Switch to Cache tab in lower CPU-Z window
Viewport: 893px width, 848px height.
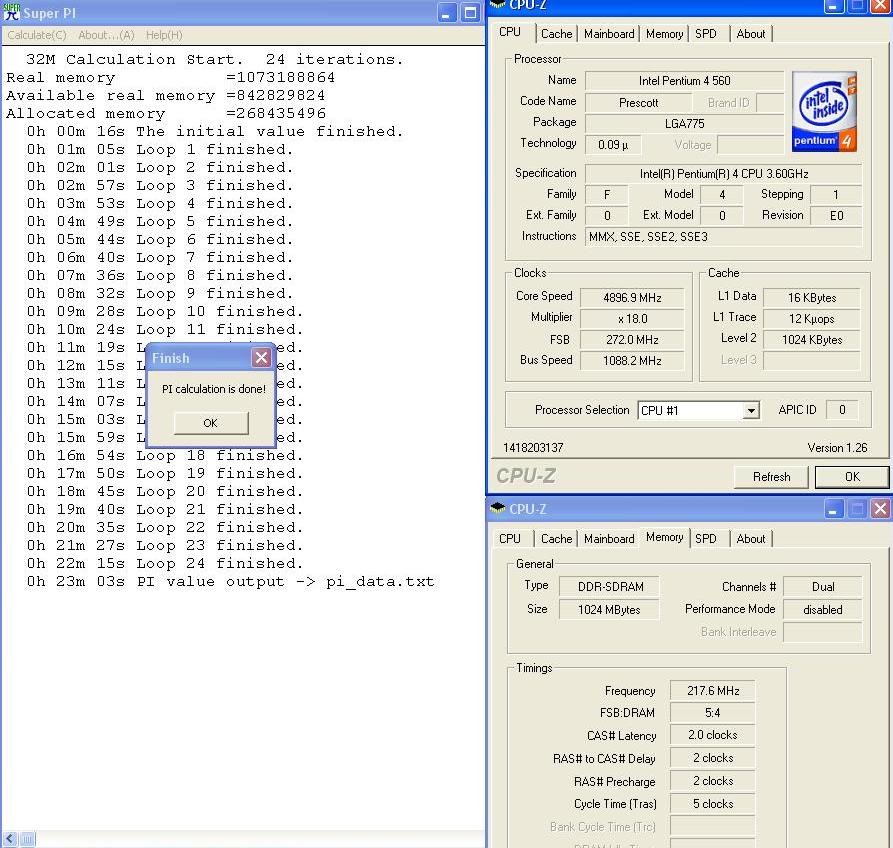tap(556, 539)
